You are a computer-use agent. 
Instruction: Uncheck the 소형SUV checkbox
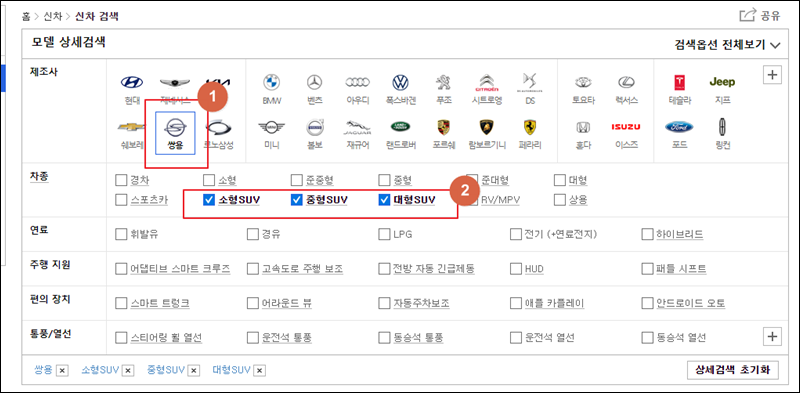208,200
